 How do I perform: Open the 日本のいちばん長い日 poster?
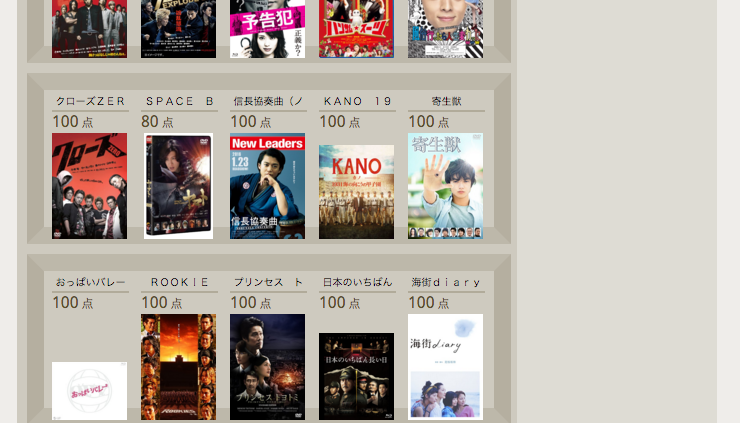pos(356,376)
